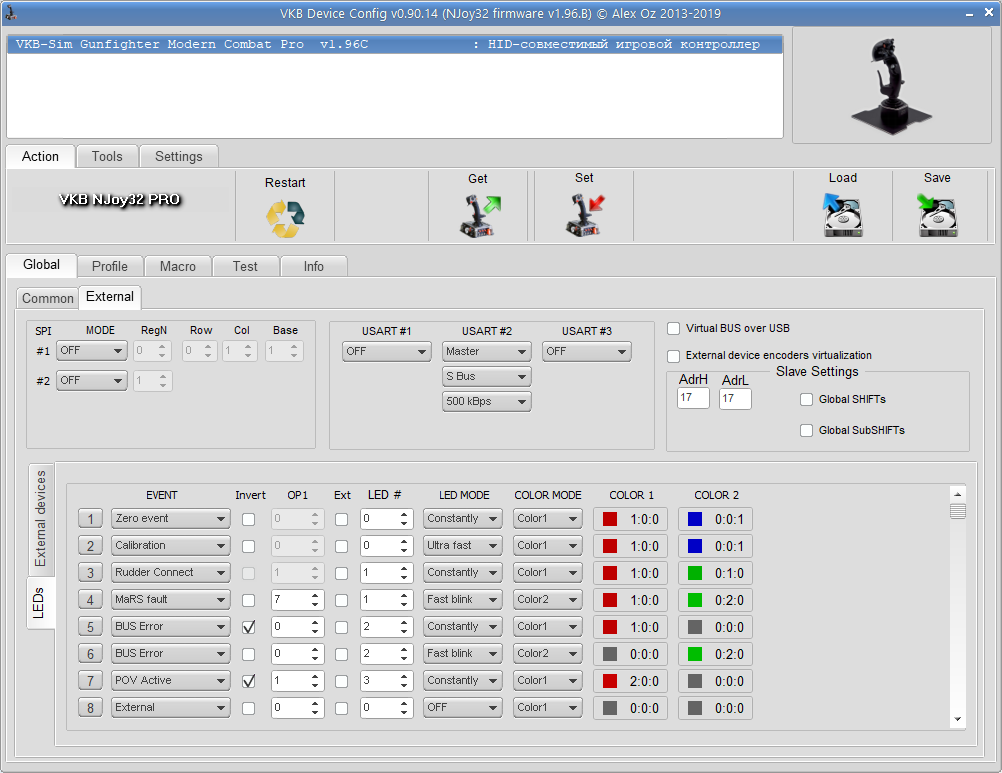Screen dimensions: 1002x773
Task: Click red COLOR 1 swatch for Zero event
Action: [x=610, y=519]
